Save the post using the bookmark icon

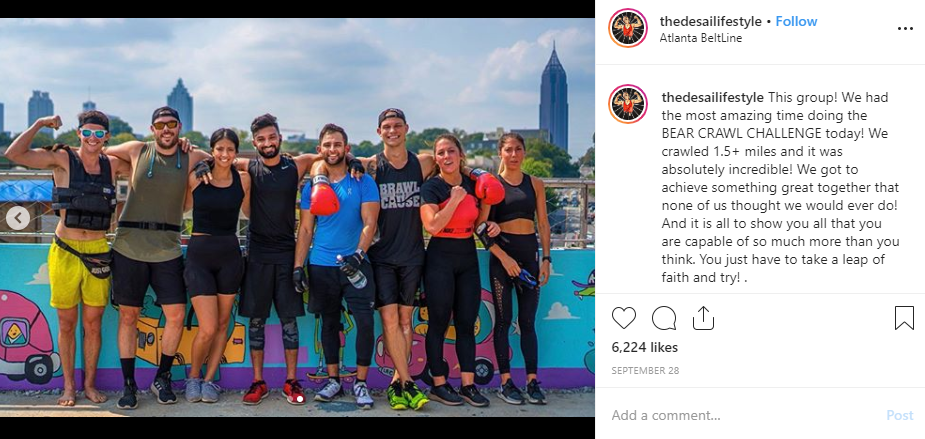(x=904, y=318)
